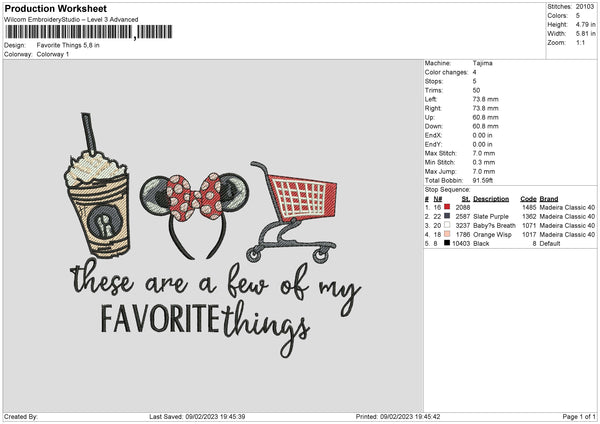The width and height of the screenshot is (600, 424).
Task: Click the Total Bobbin value 91.59ft
Action: [483, 180]
